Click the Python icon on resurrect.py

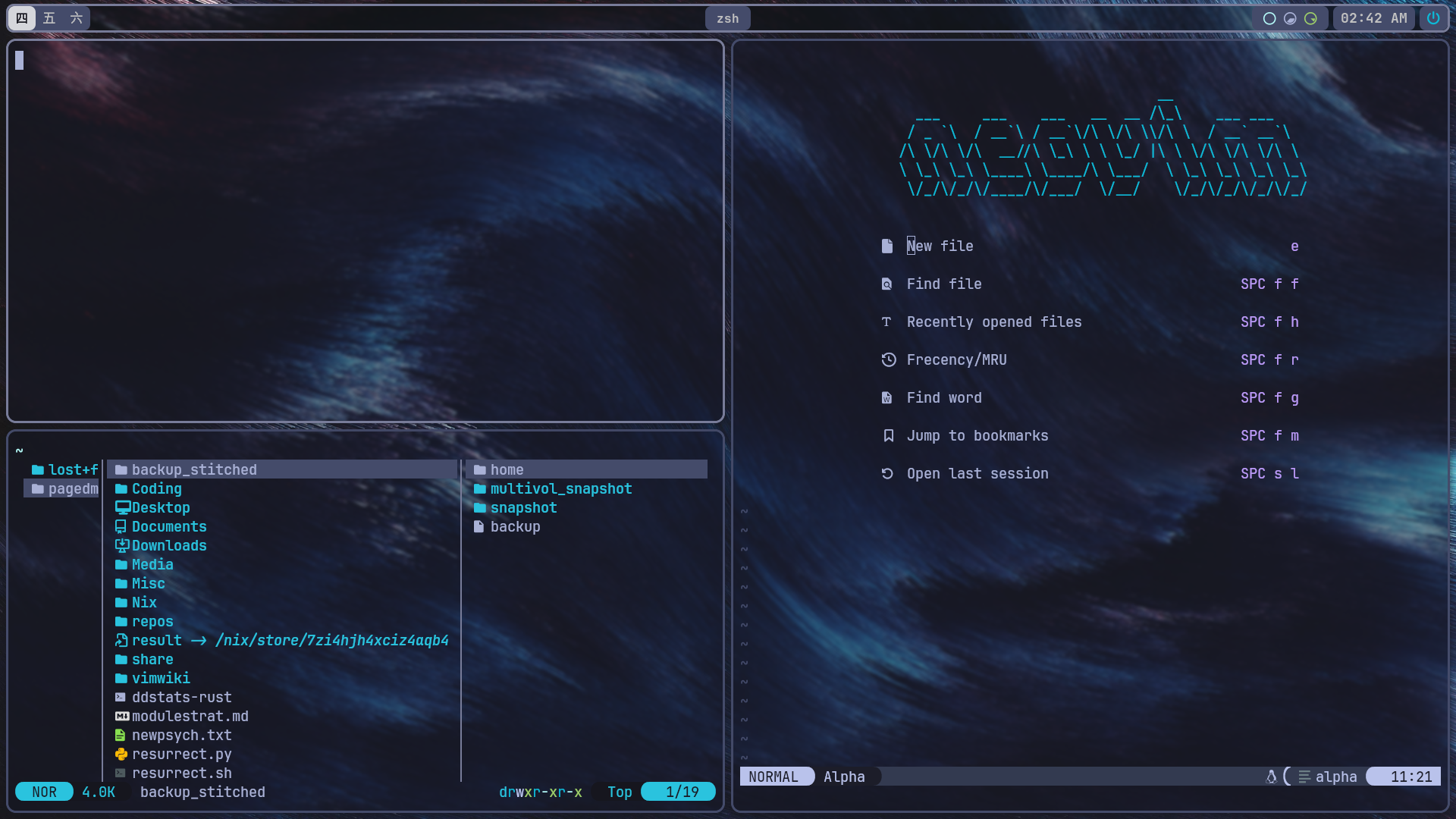click(x=121, y=754)
